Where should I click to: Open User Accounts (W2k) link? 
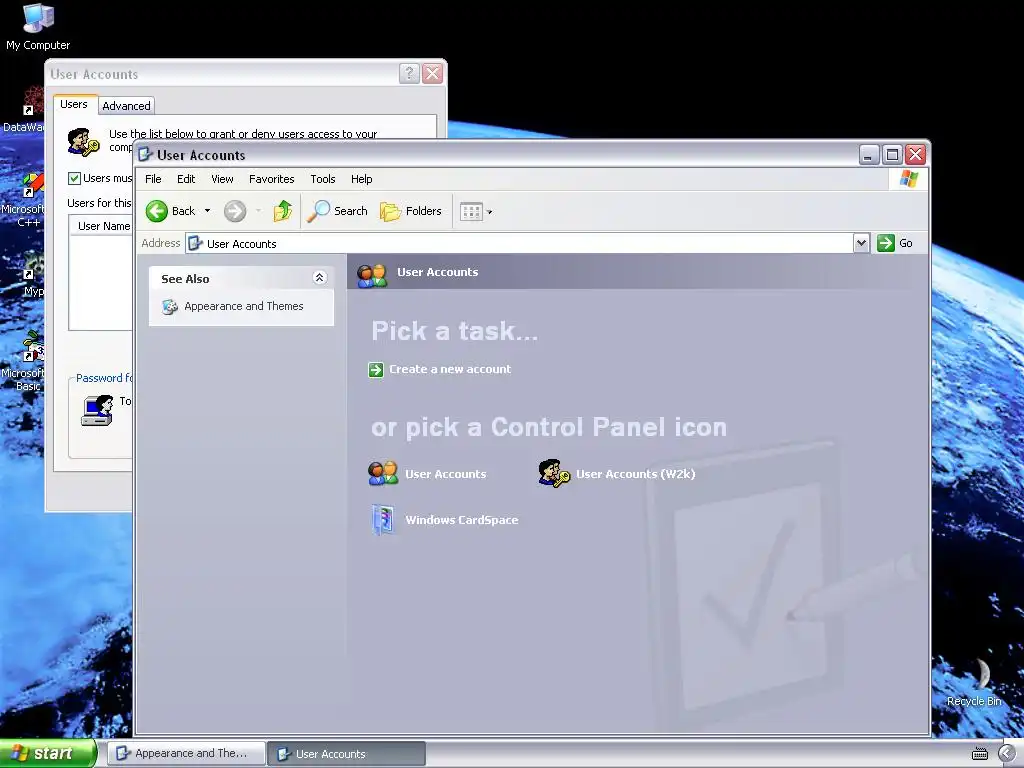pyautogui.click(x=635, y=474)
